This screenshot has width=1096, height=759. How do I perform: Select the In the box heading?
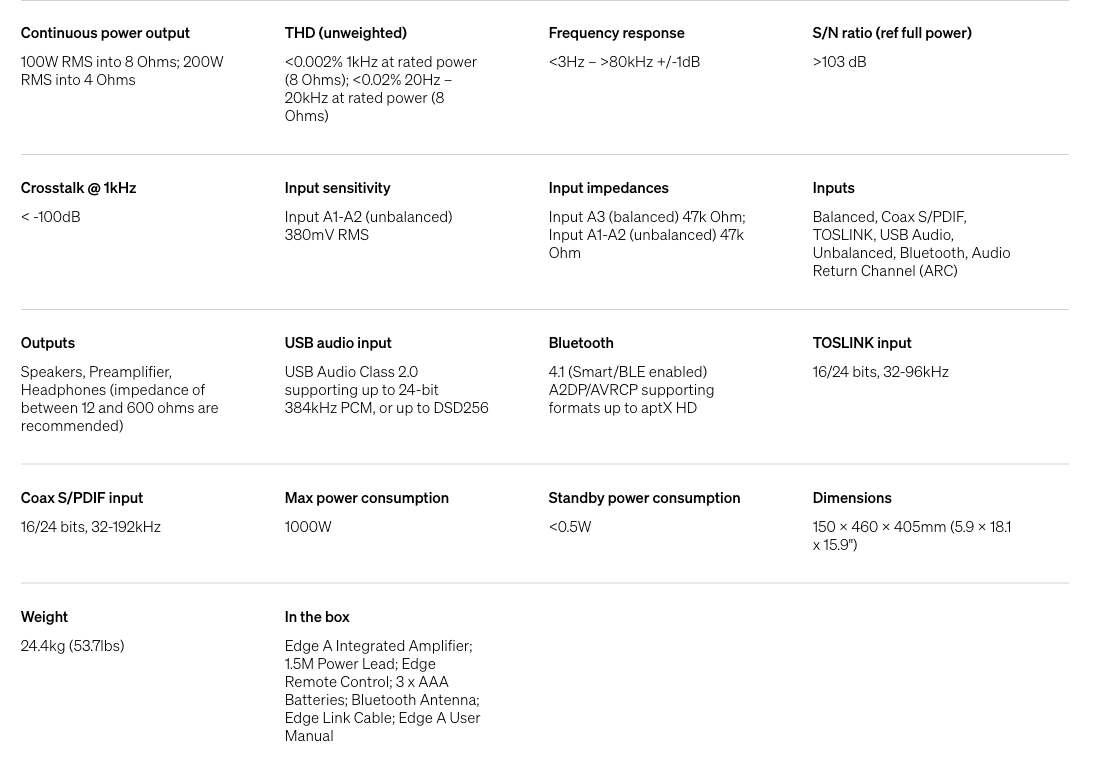[317, 617]
